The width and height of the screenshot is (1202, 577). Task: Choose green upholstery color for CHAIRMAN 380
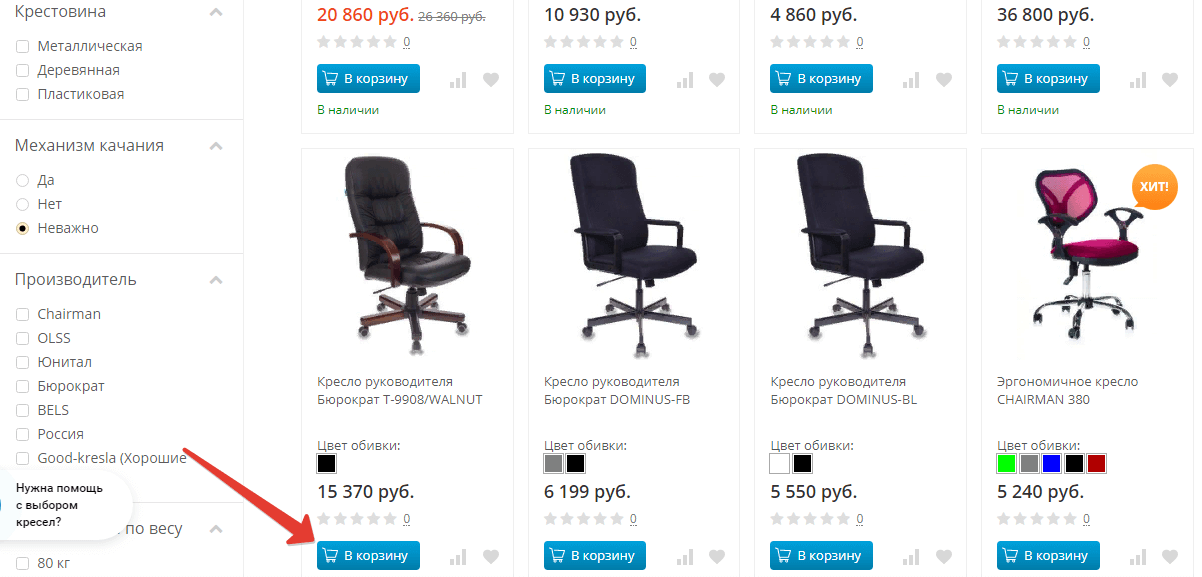click(1006, 464)
